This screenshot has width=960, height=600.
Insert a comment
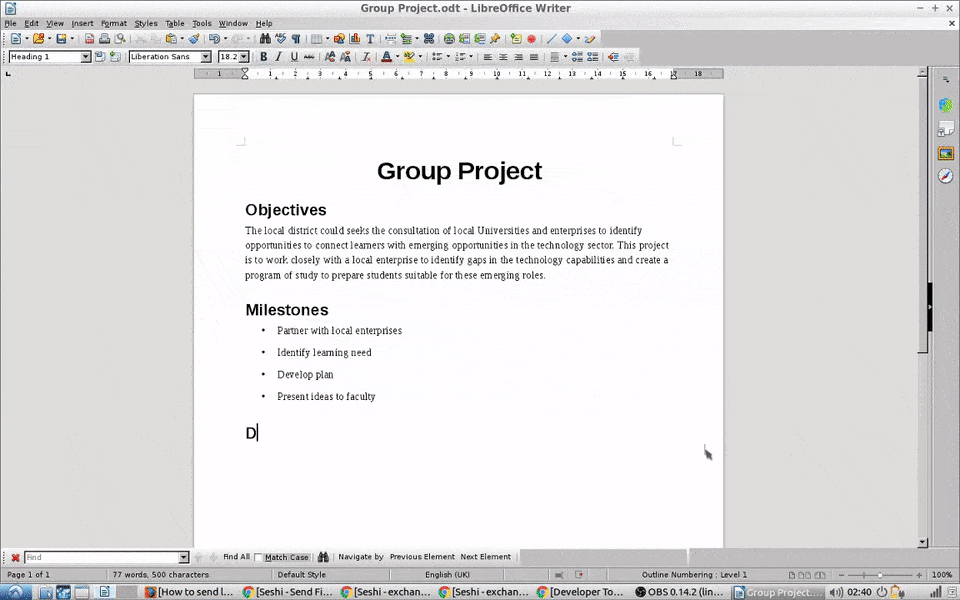(515, 39)
